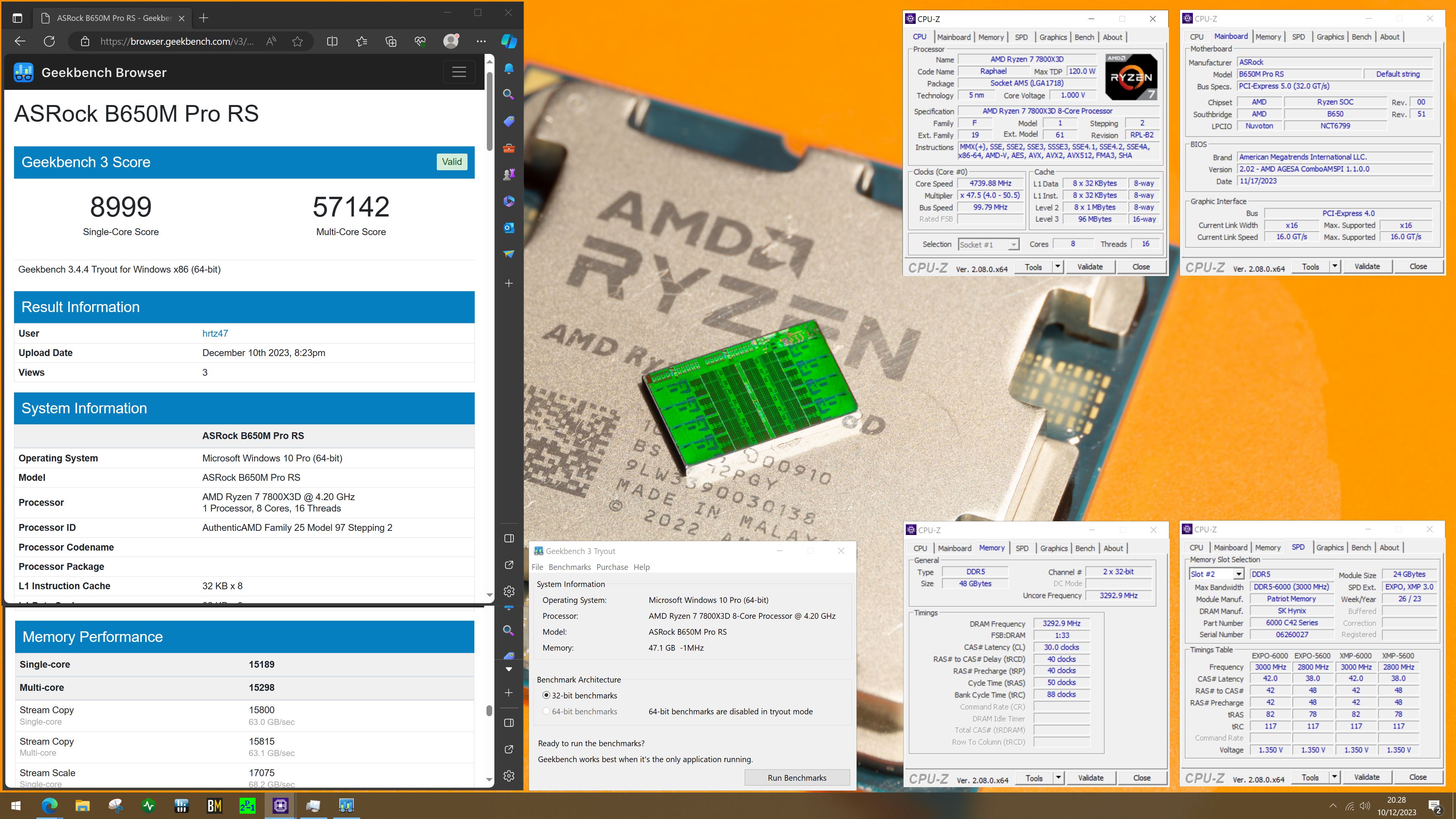Viewport: 1456px width, 819px height.
Task: Open the Edge Collections icon
Action: [391, 41]
